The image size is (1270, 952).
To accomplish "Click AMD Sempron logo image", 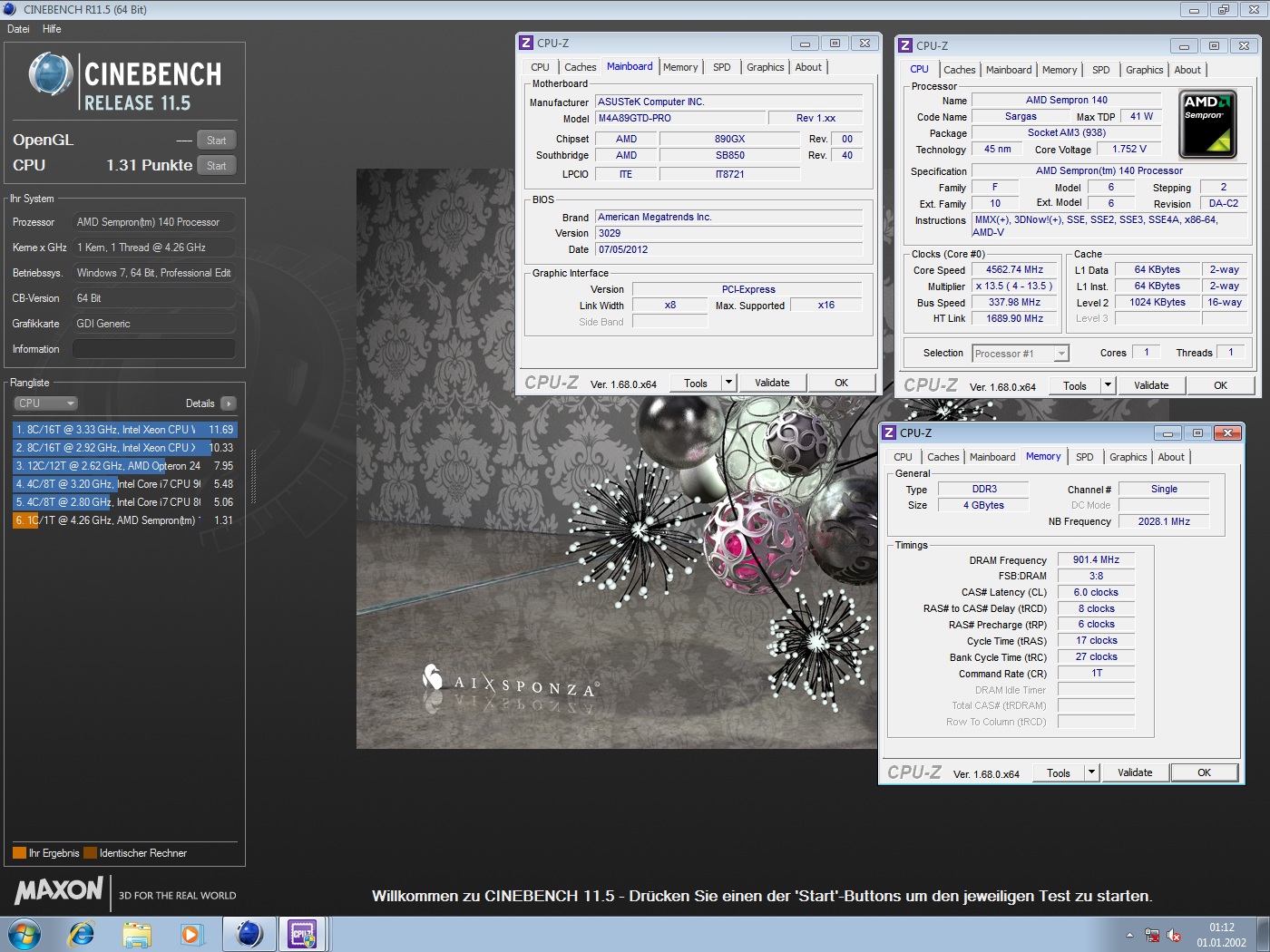I will [x=1207, y=124].
